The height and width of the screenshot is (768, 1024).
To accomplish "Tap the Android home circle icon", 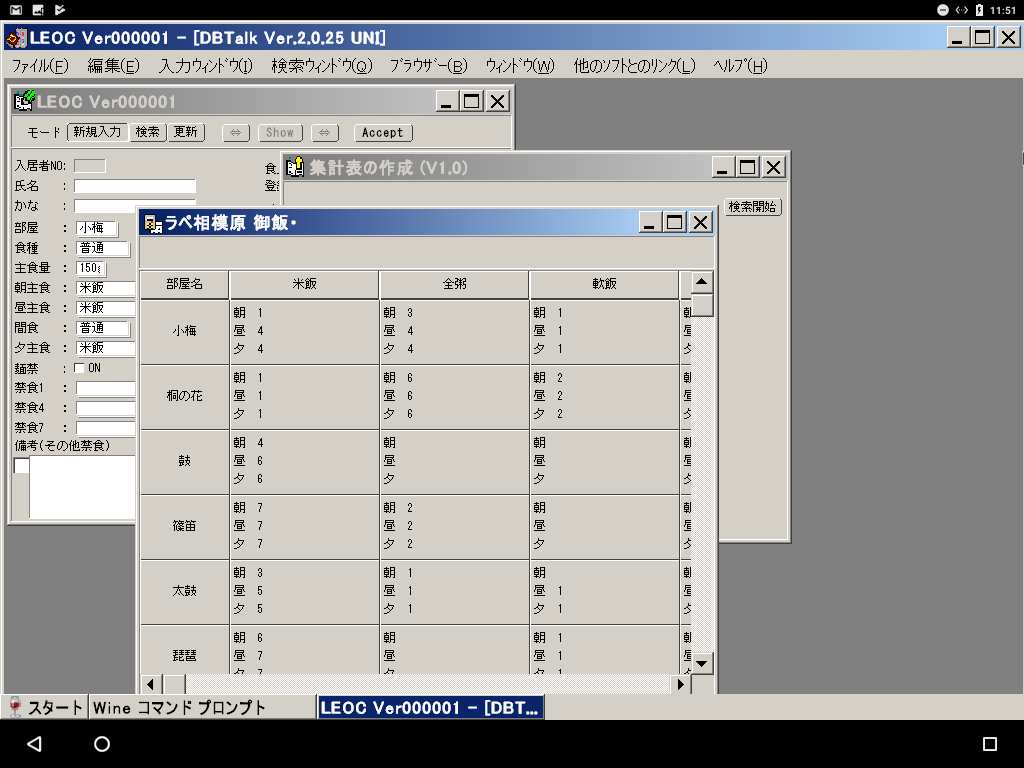I will (102, 744).
